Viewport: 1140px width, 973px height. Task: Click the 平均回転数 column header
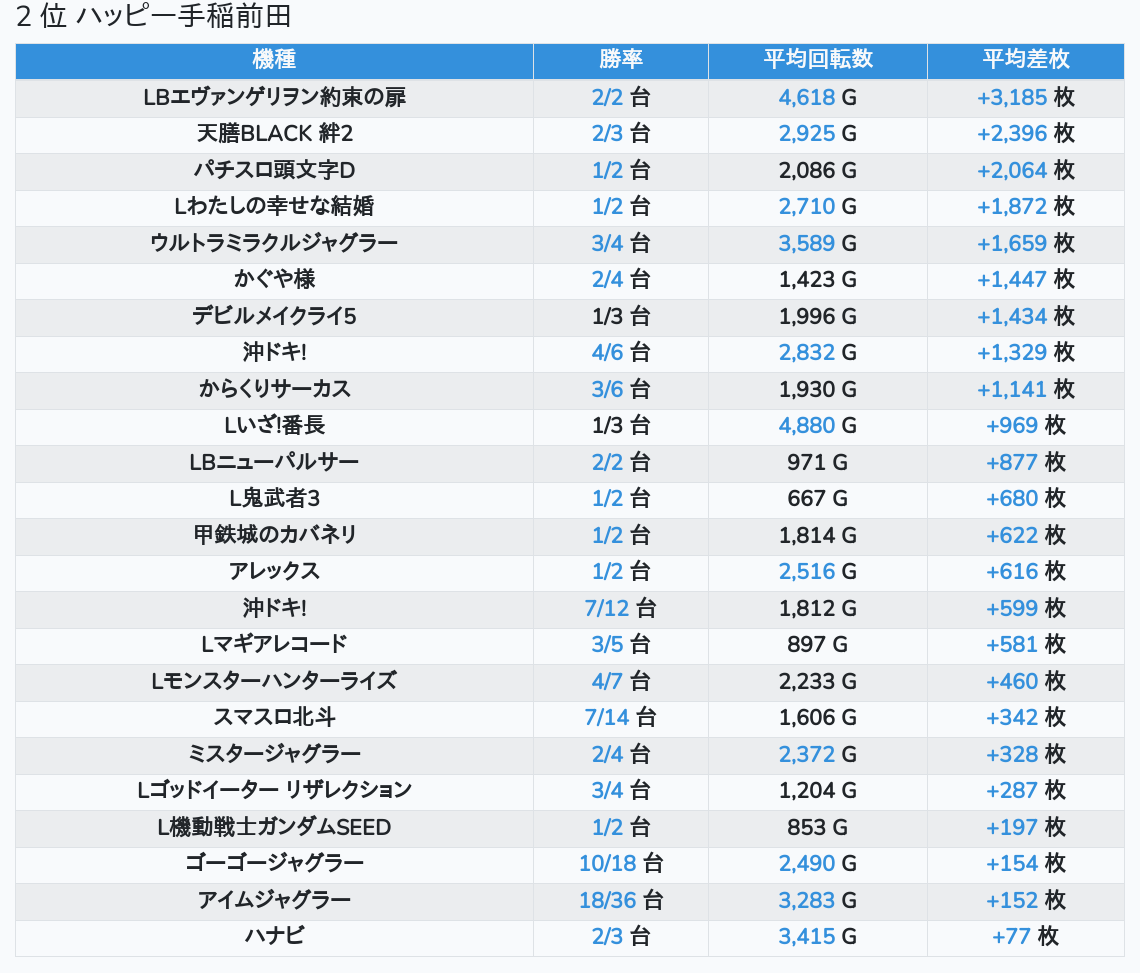pyautogui.click(x=818, y=60)
